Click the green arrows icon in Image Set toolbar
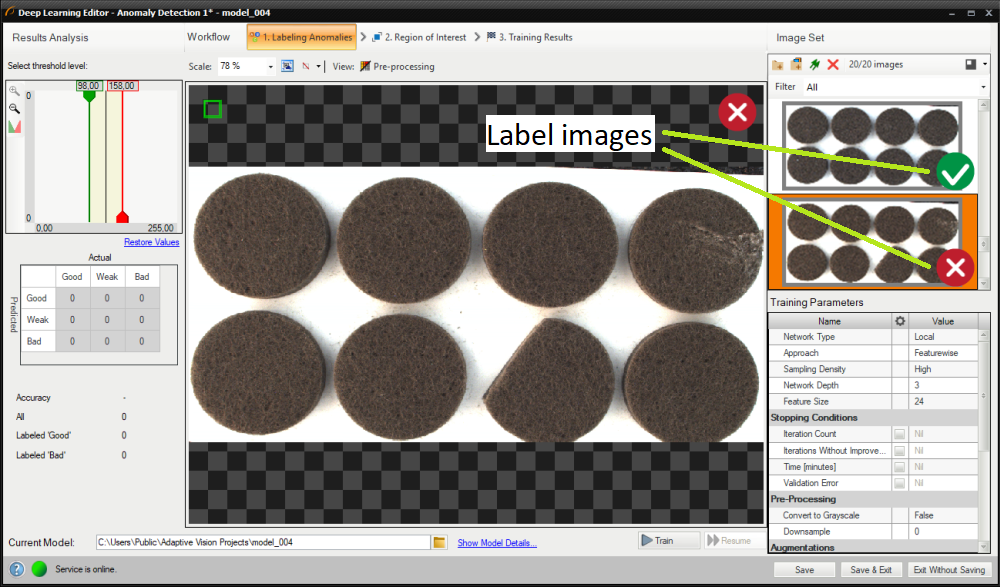 click(814, 65)
